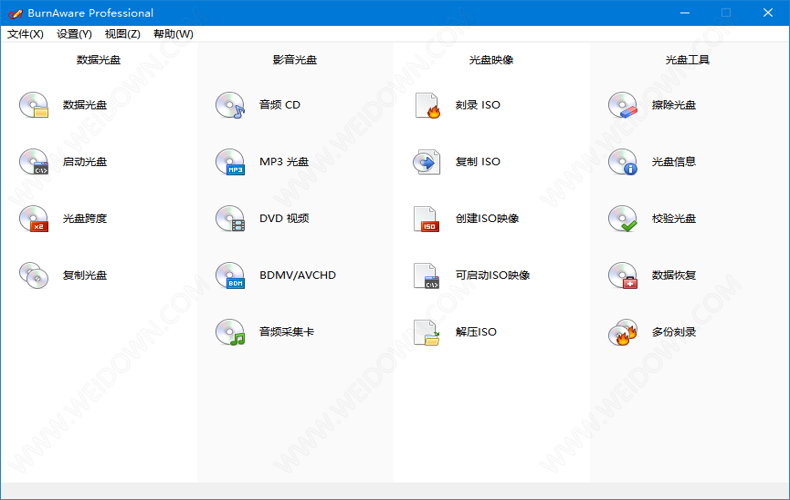Open the 数据光盘 data disc icon
Viewport: 790px width, 500px height.
[x=34, y=105]
